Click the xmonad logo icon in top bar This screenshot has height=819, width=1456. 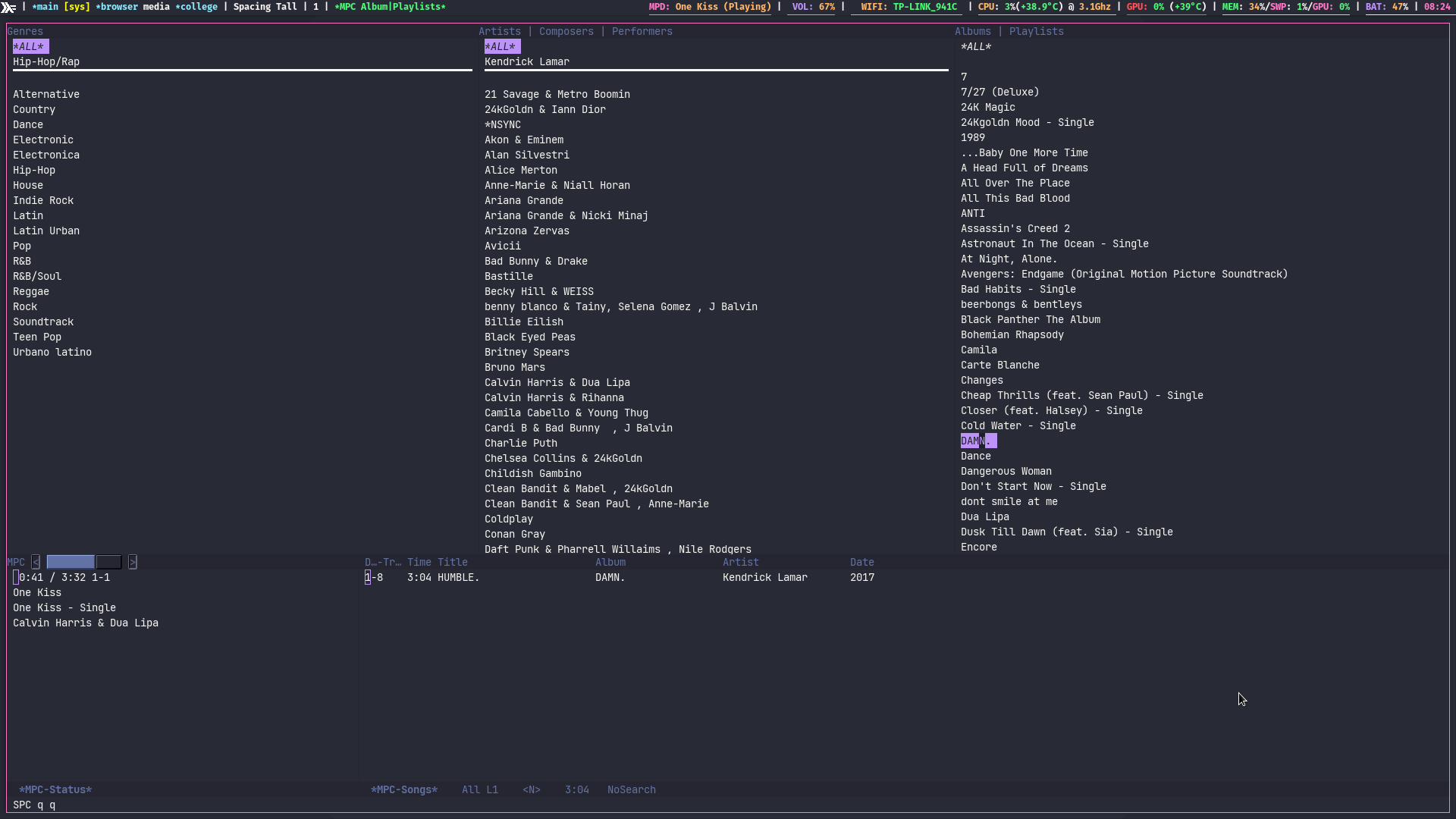click(8, 8)
